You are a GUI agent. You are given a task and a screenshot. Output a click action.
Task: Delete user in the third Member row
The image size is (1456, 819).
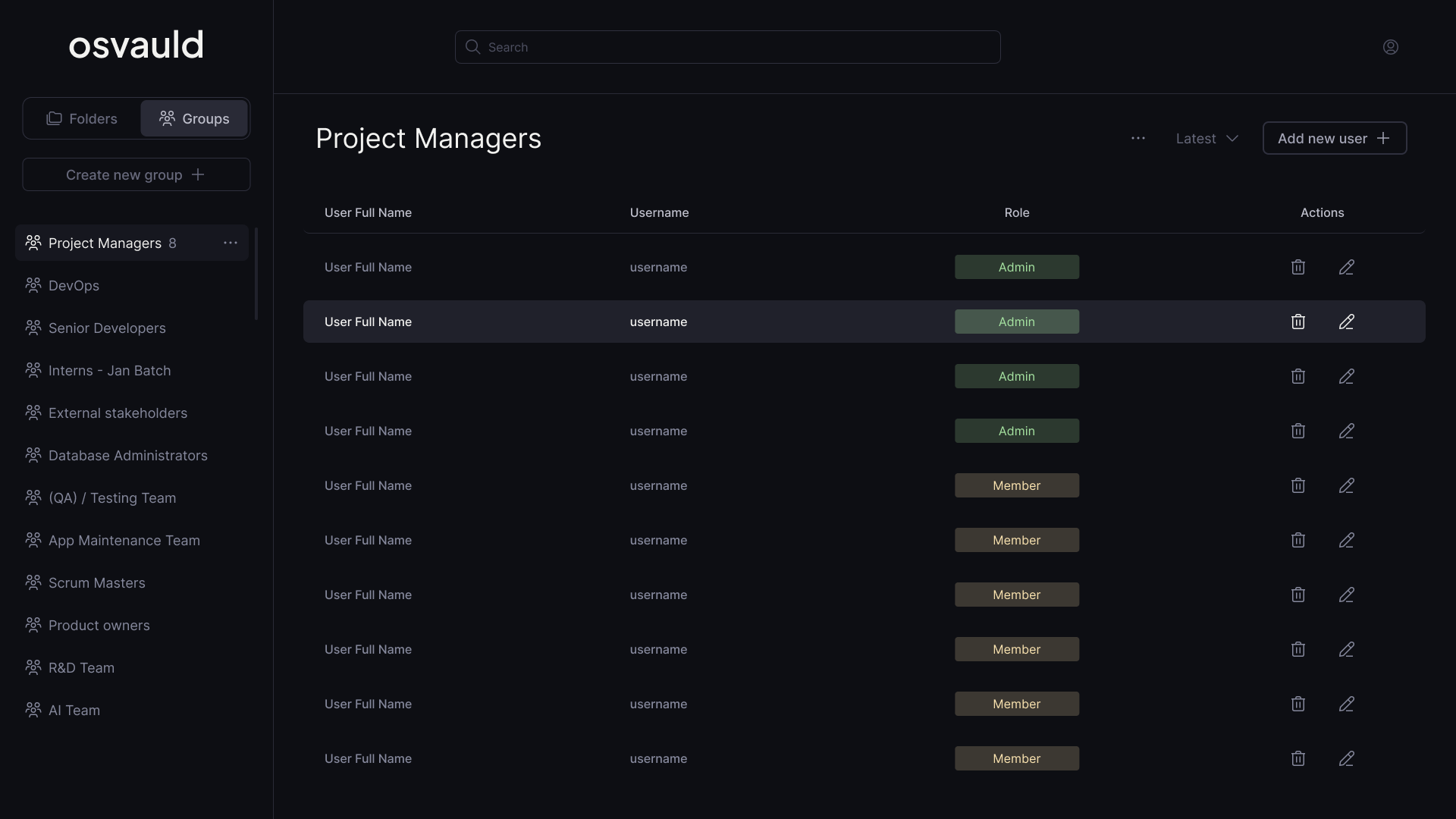pyautogui.click(x=1298, y=595)
